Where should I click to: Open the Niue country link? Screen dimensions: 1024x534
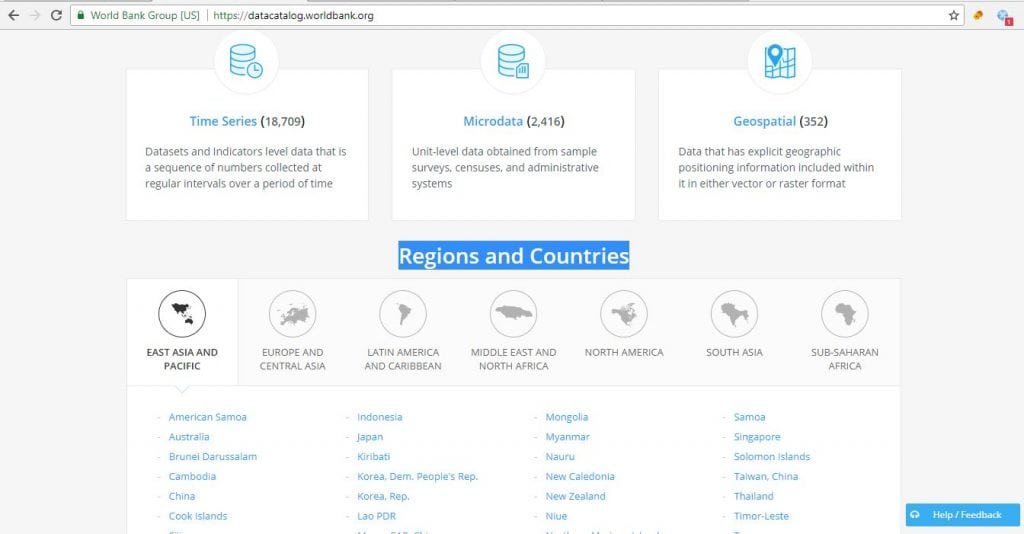pos(556,516)
